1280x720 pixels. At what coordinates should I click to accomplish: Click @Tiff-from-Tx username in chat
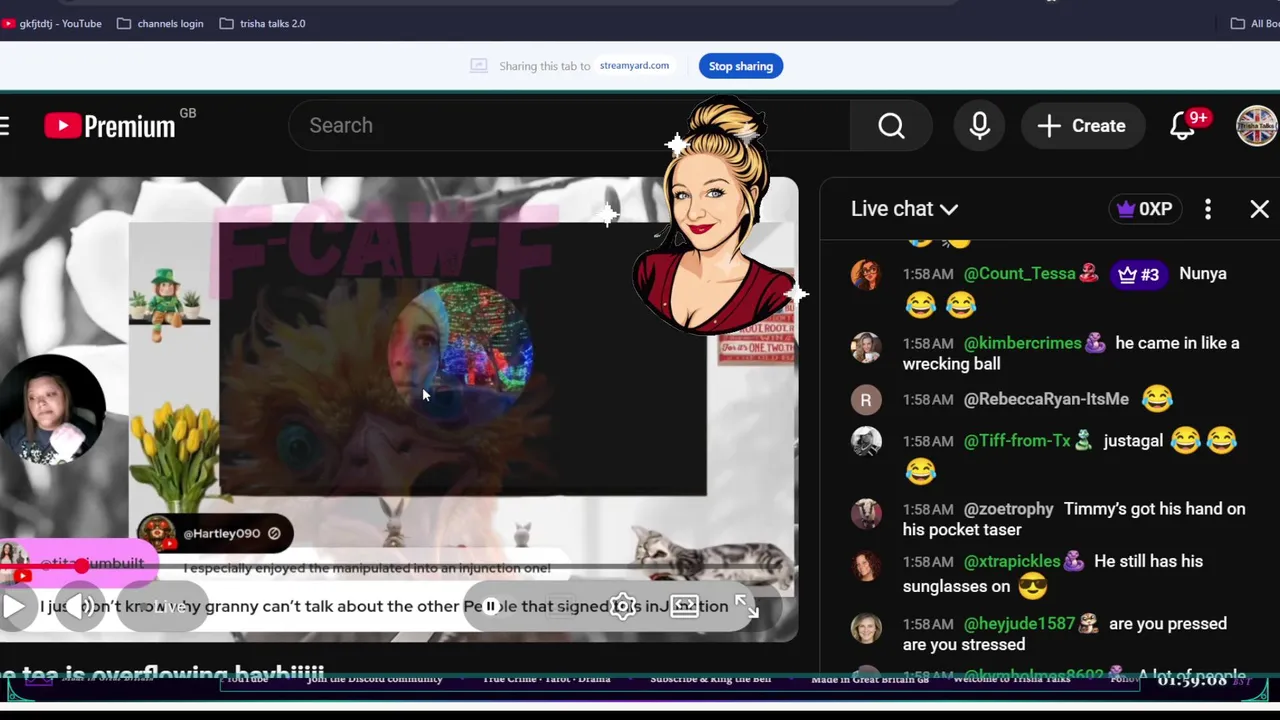pyautogui.click(x=1017, y=441)
